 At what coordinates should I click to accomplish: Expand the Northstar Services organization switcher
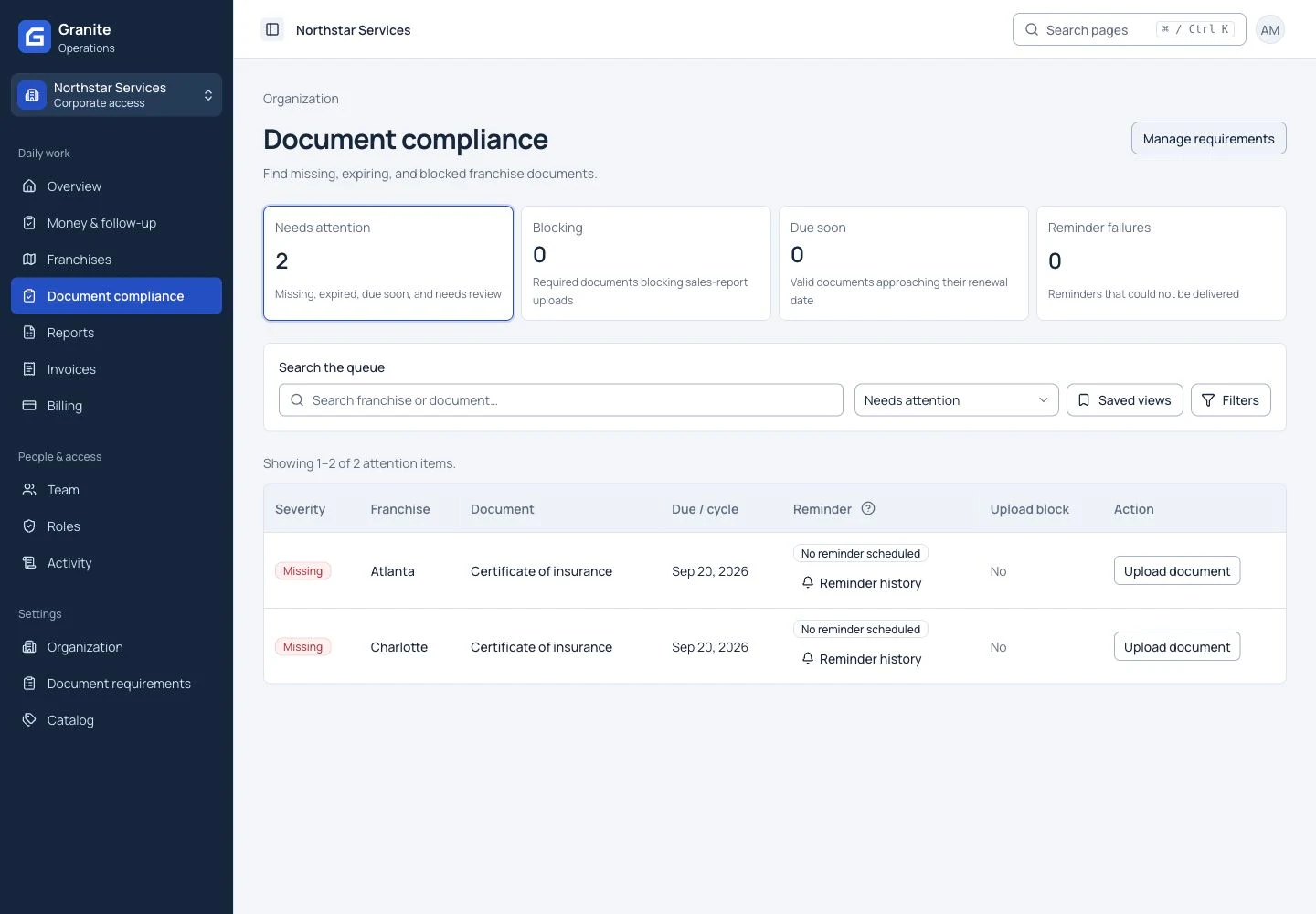coord(116,95)
